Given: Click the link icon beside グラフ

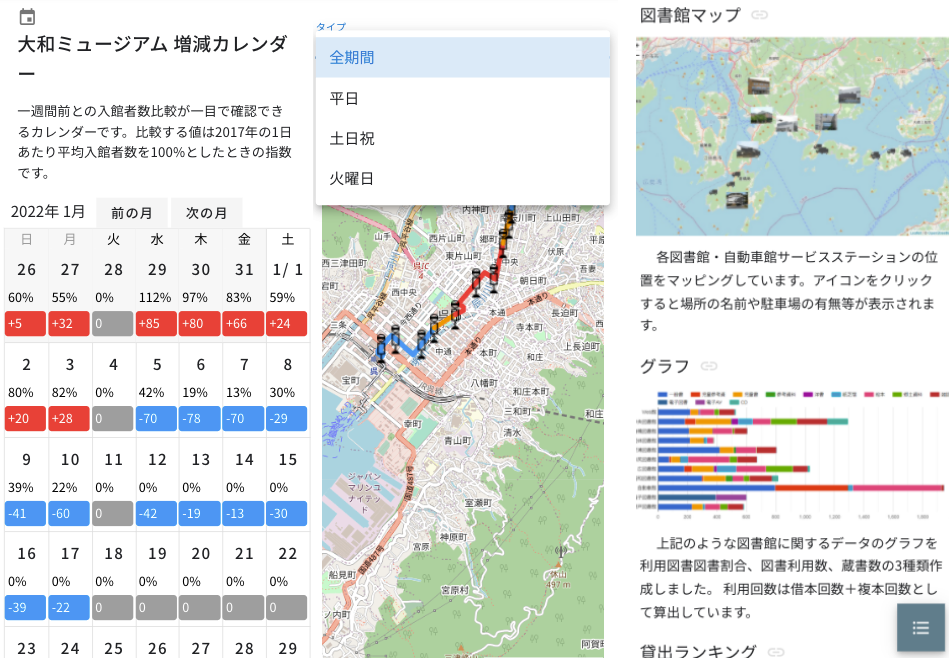Looking at the screenshot, I should coord(709,366).
